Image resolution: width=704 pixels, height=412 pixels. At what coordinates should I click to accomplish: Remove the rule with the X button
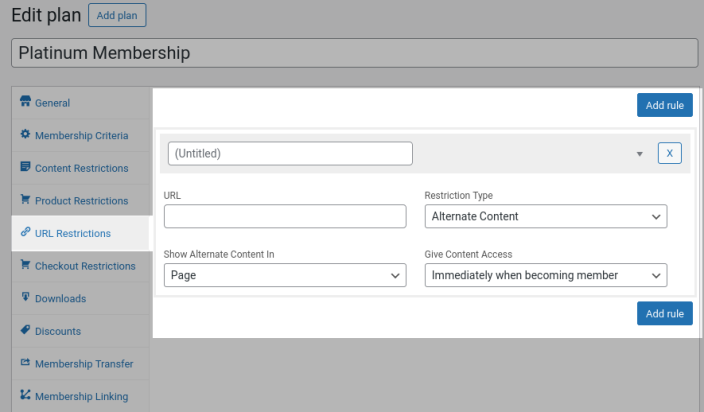[x=670, y=153]
